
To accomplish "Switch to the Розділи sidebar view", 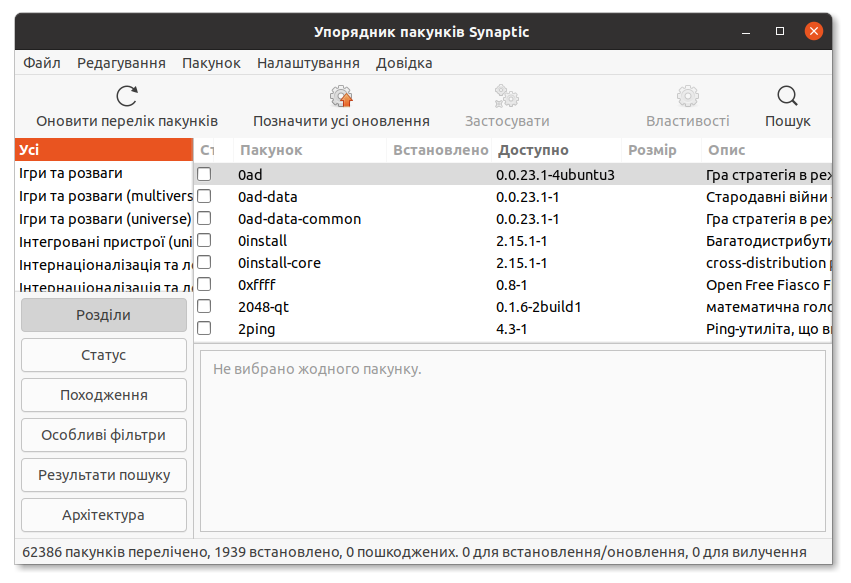I will click(103, 314).
